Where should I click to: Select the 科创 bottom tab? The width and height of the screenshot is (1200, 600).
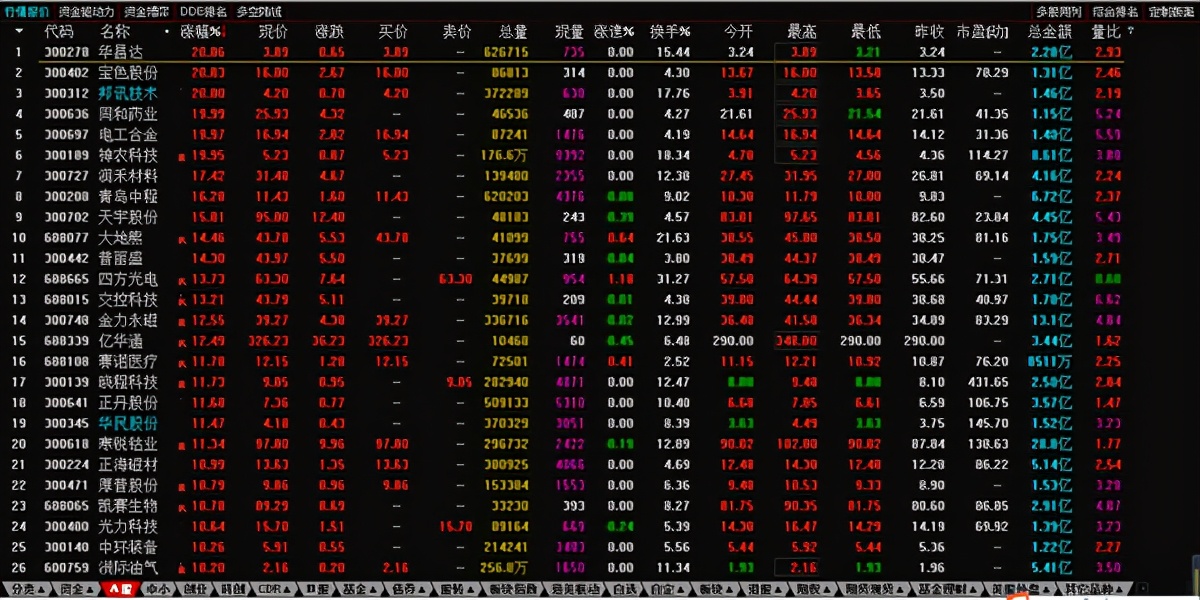pos(232,590)
